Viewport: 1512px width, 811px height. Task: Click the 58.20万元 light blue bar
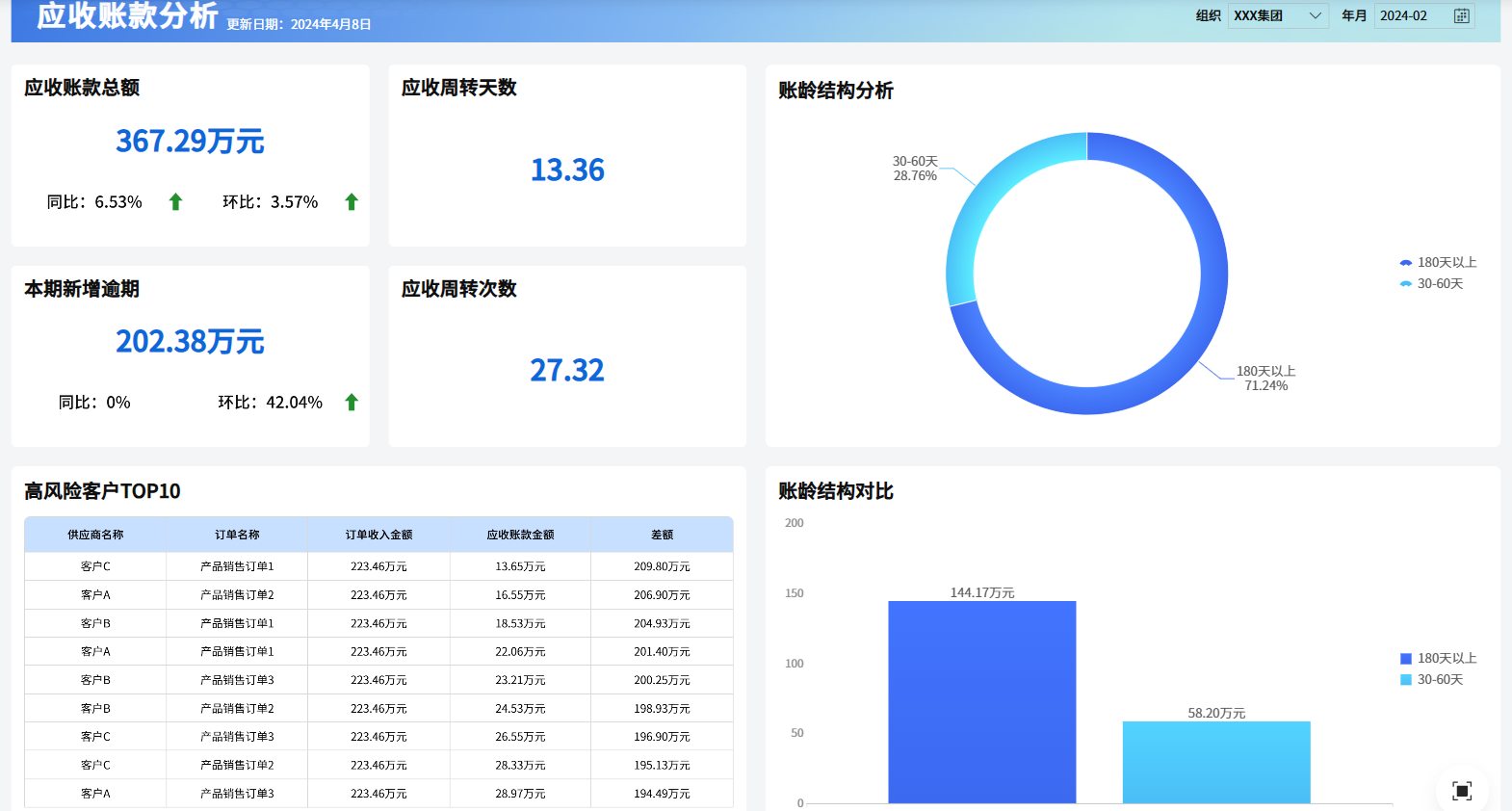pos(1216,762)
